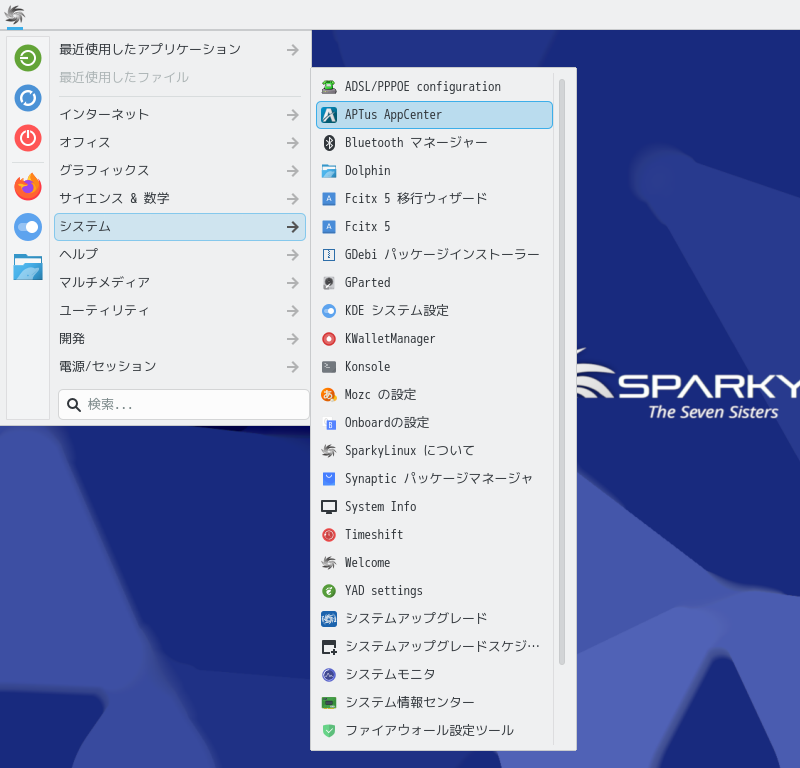Click the System submenu vertical scrollbar
This screenshot has width=800, height=768.
562,372
